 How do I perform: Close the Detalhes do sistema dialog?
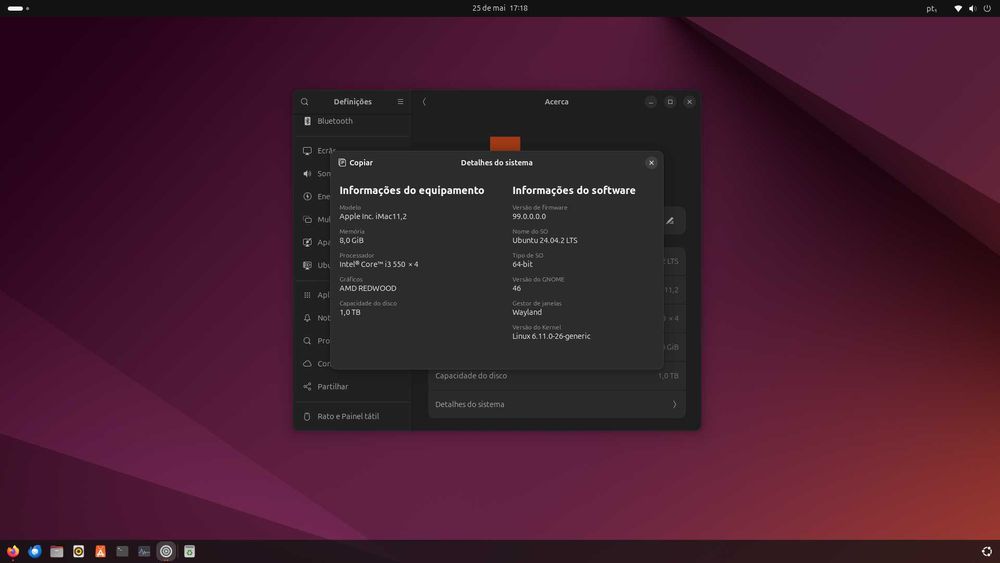click(651, 163)
